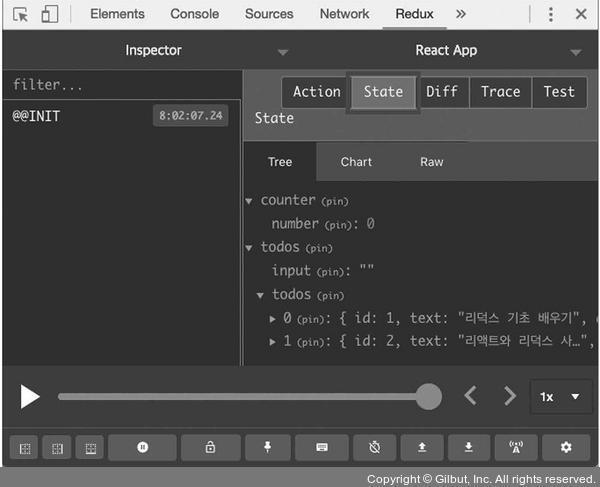The image size is (600, 487).
Task: Pin the counter state key
Action: [x=335, y=202]
